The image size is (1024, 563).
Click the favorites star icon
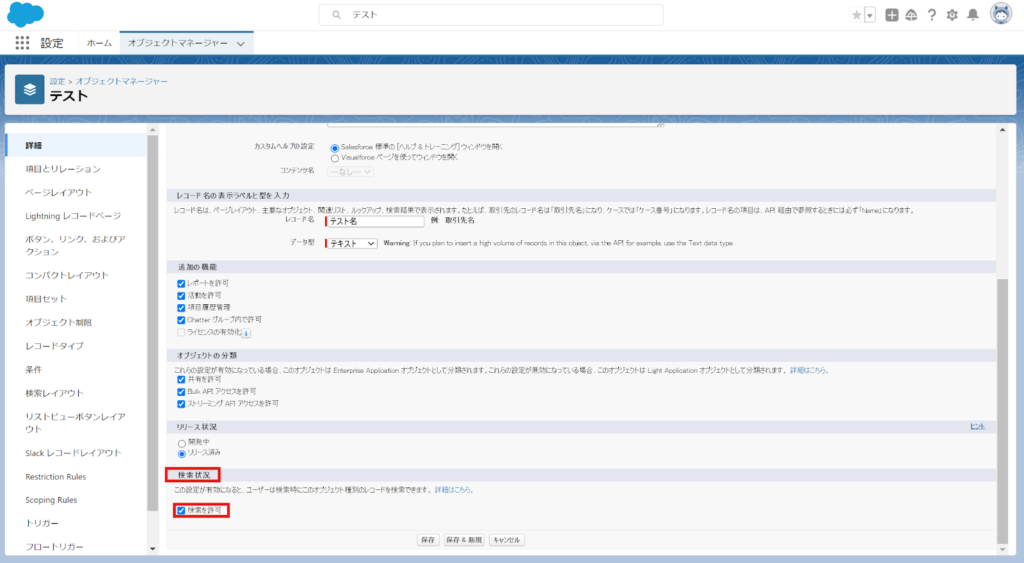click(856, 15)
